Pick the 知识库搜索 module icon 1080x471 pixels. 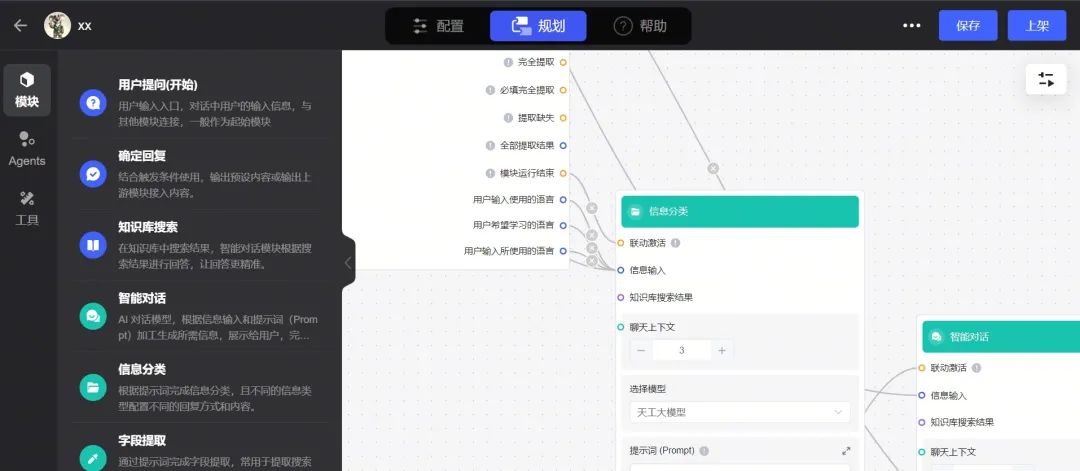coord(93,244)
